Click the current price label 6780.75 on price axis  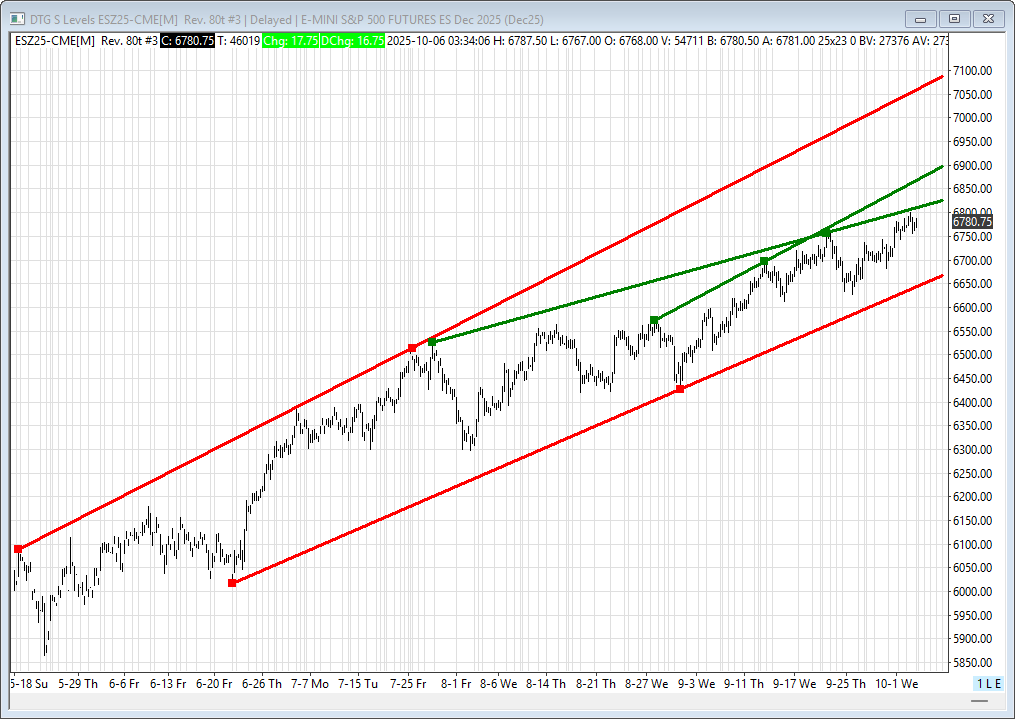971,222
